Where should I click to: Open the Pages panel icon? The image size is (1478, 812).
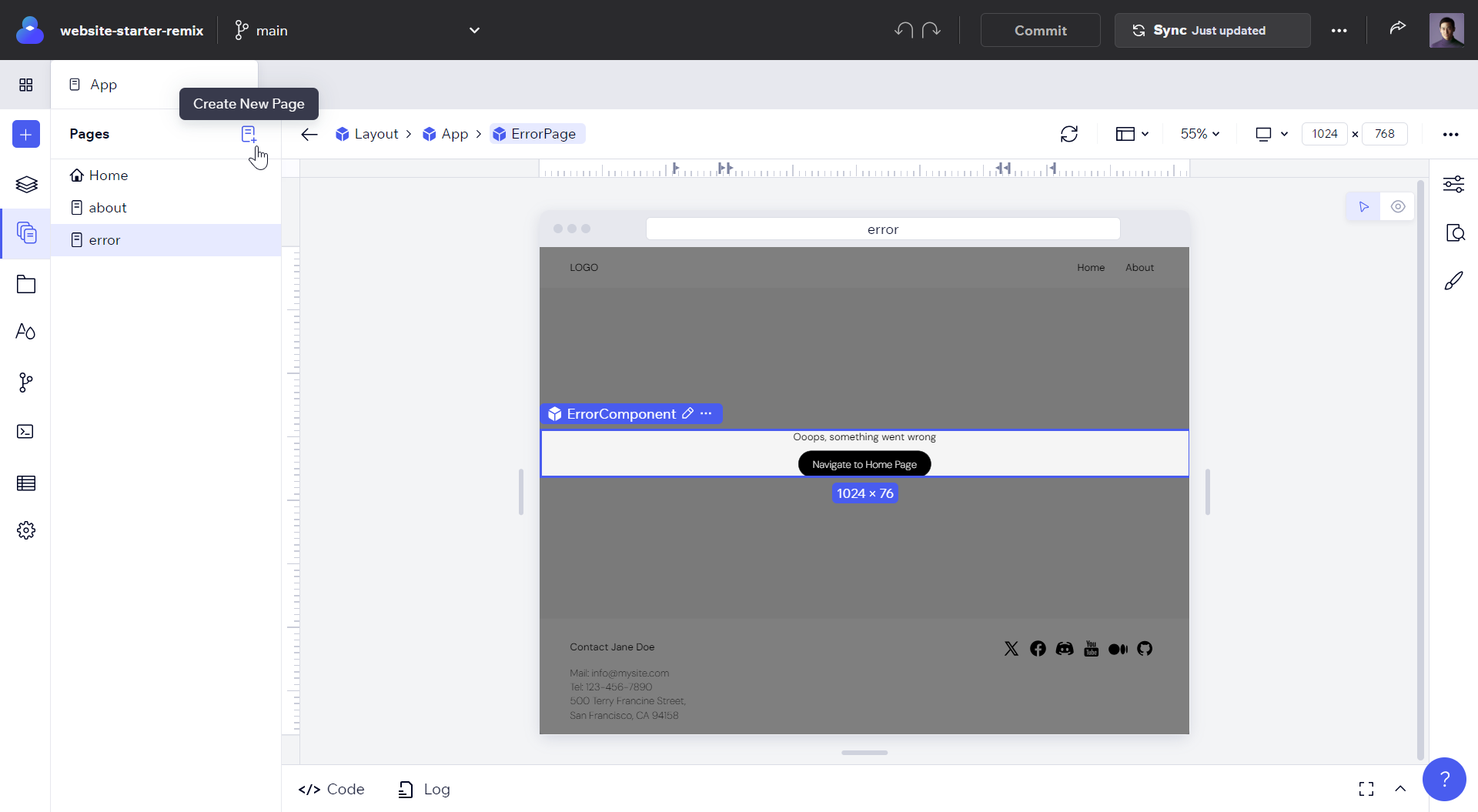[x=26, y=232]
